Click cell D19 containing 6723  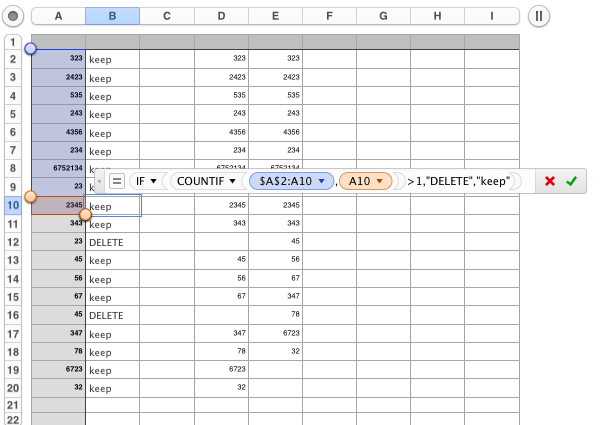tap(221, 370)
